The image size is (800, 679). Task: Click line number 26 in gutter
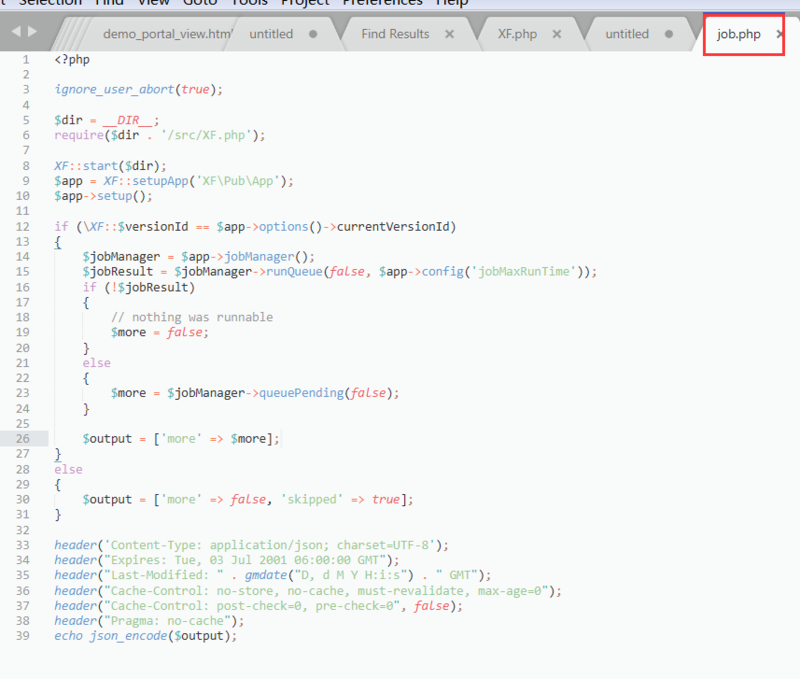pyautogui.click(x=22, y=439)
